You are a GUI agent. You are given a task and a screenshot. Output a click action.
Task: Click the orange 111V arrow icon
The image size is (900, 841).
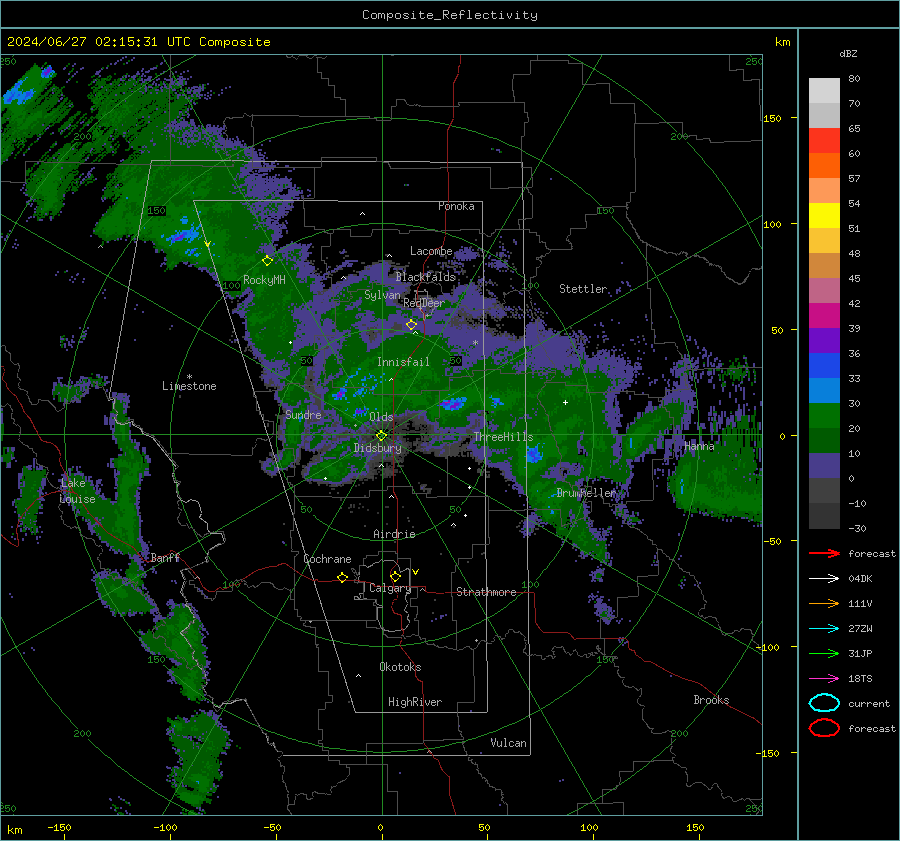(x=824, y=603)
